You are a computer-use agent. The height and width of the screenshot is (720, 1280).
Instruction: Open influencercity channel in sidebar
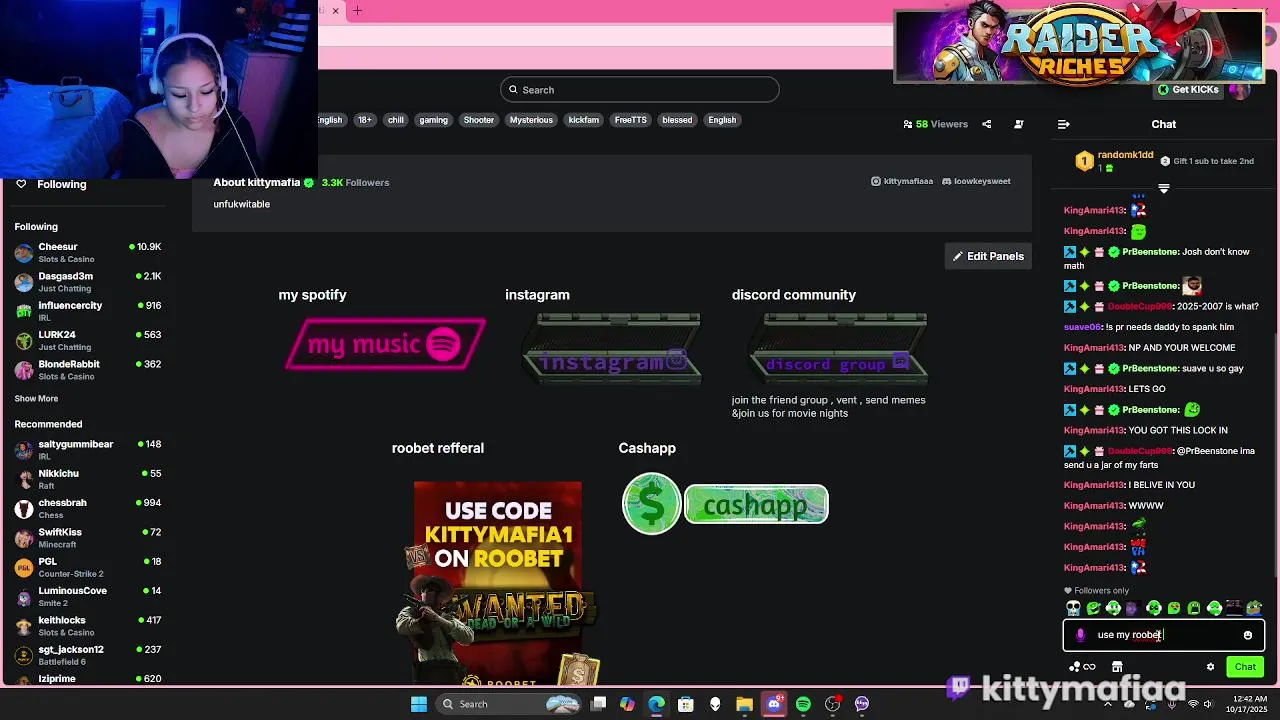coord(88,311)
